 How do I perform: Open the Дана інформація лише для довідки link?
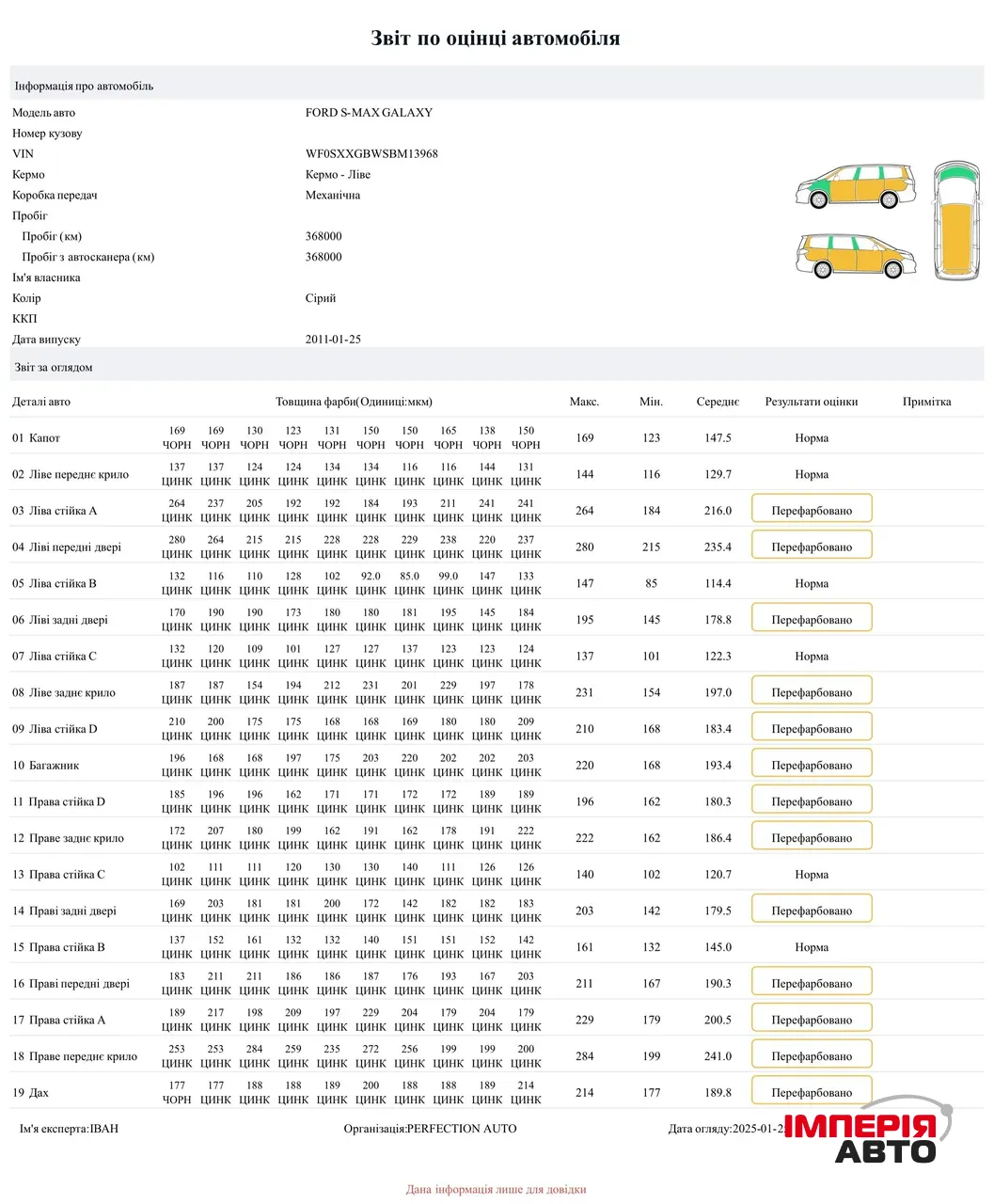click(496, 1188)
